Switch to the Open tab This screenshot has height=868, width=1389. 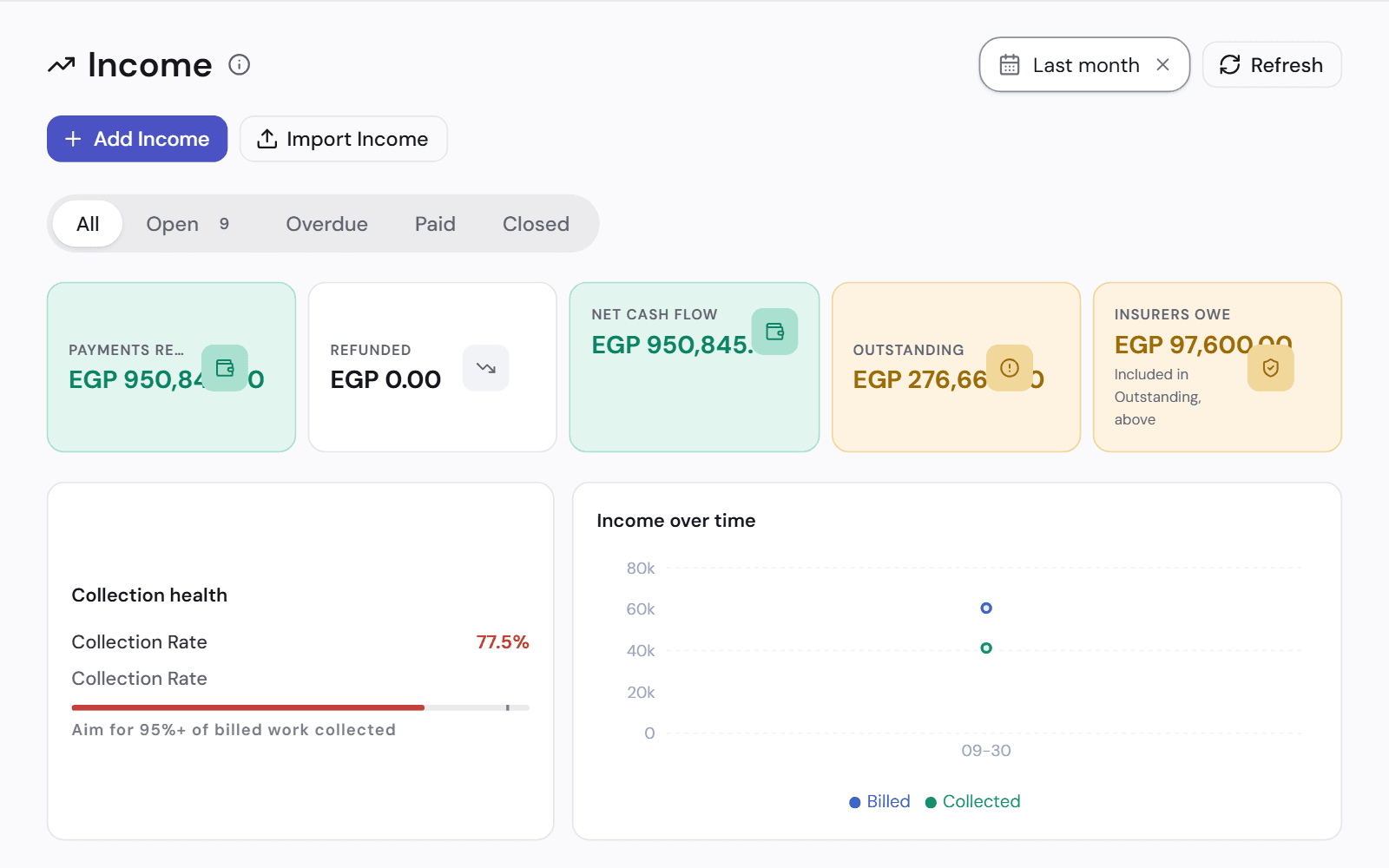click(188, 224)
